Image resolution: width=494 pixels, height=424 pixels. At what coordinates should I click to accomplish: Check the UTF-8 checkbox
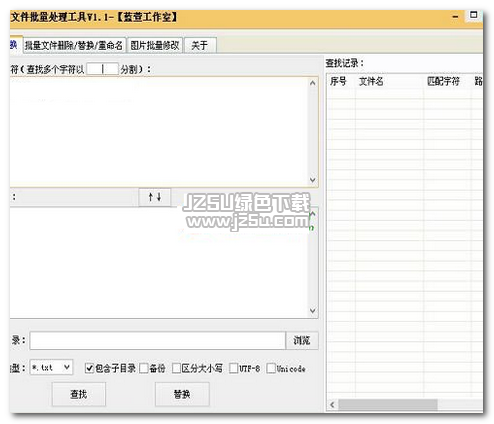[x=234, y=368]
